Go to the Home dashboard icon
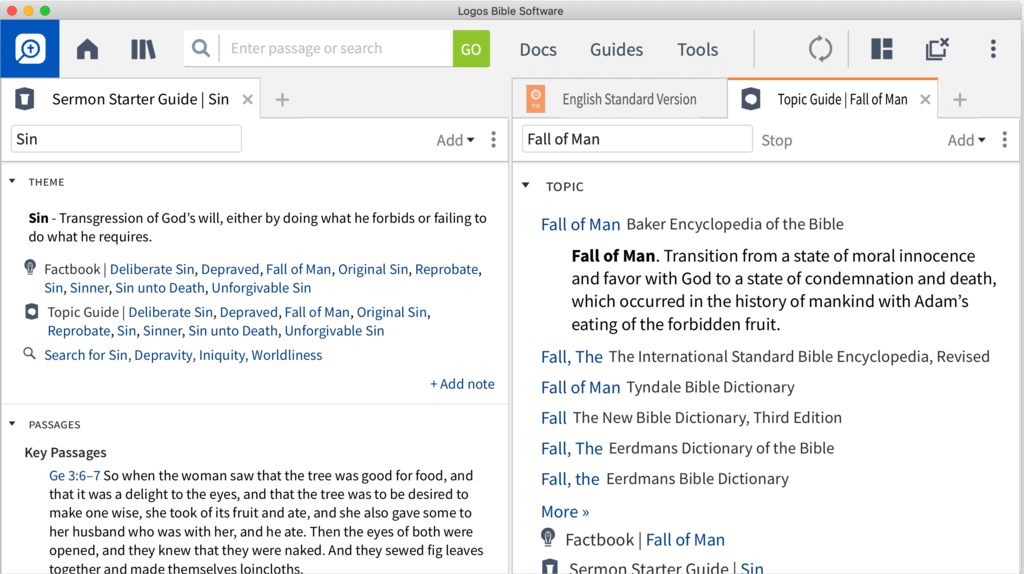The height and width of the screenshot is (574, 1024). point(88,49)
